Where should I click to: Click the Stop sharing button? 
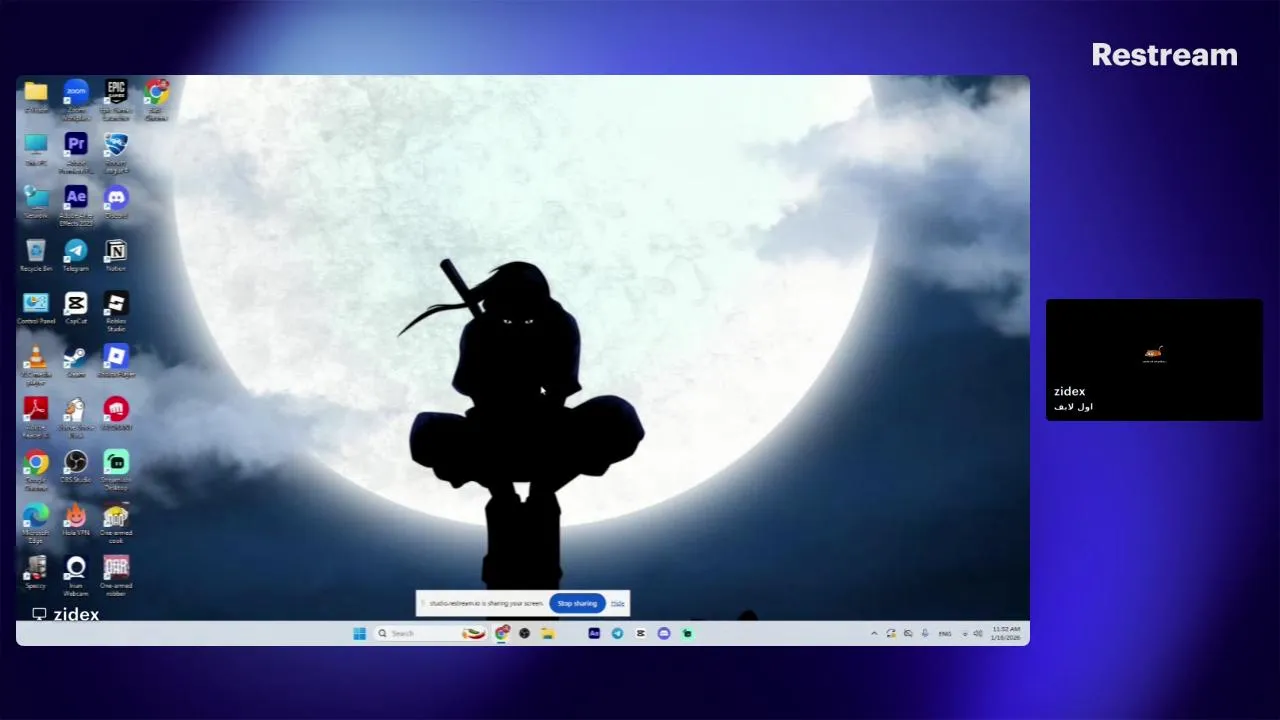(x=577, y=603)
